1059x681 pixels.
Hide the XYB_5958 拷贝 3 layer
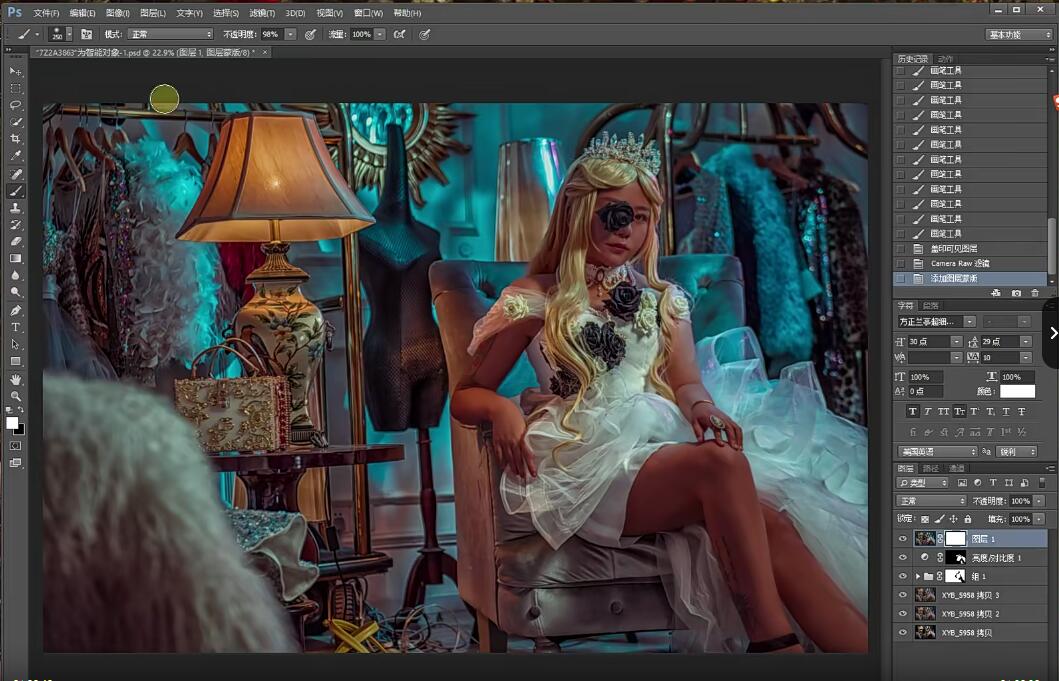pos(903,595)
